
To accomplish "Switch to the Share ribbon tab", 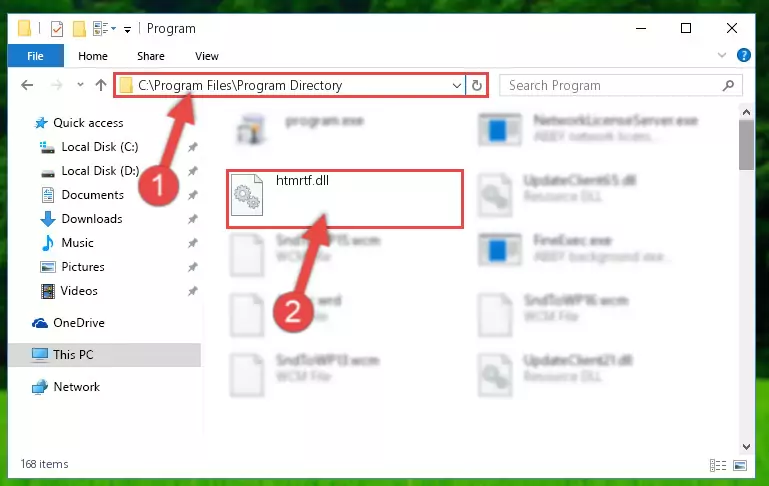I will 151,56.
